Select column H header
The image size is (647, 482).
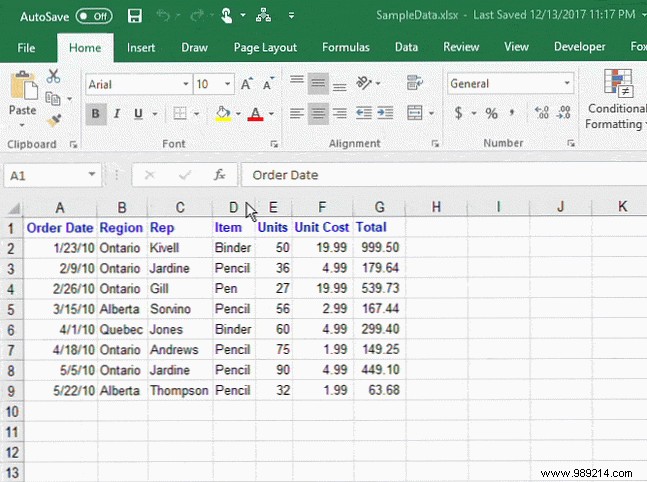(x=436, y=207)
